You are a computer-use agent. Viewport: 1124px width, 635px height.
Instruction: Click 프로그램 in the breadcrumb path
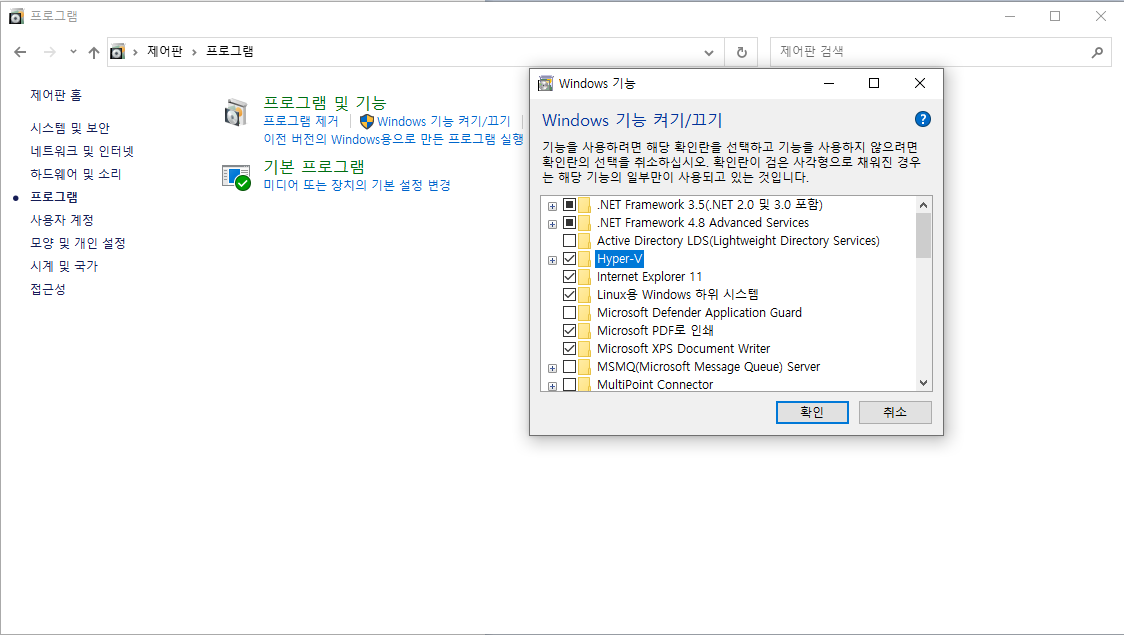229,51
